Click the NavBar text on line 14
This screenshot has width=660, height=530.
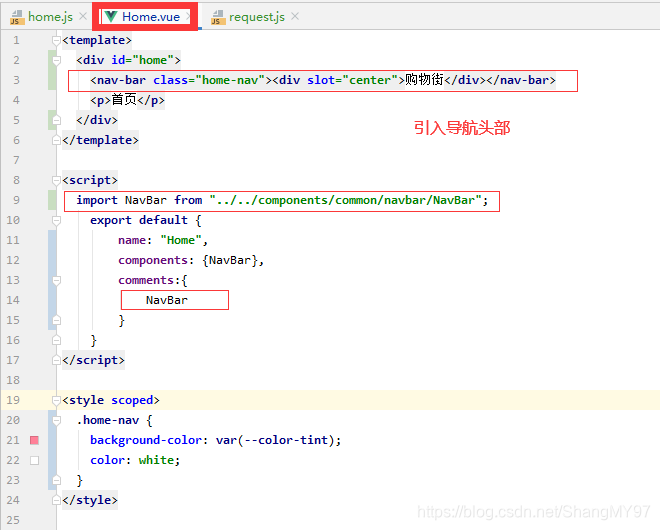tap(167, 301)
